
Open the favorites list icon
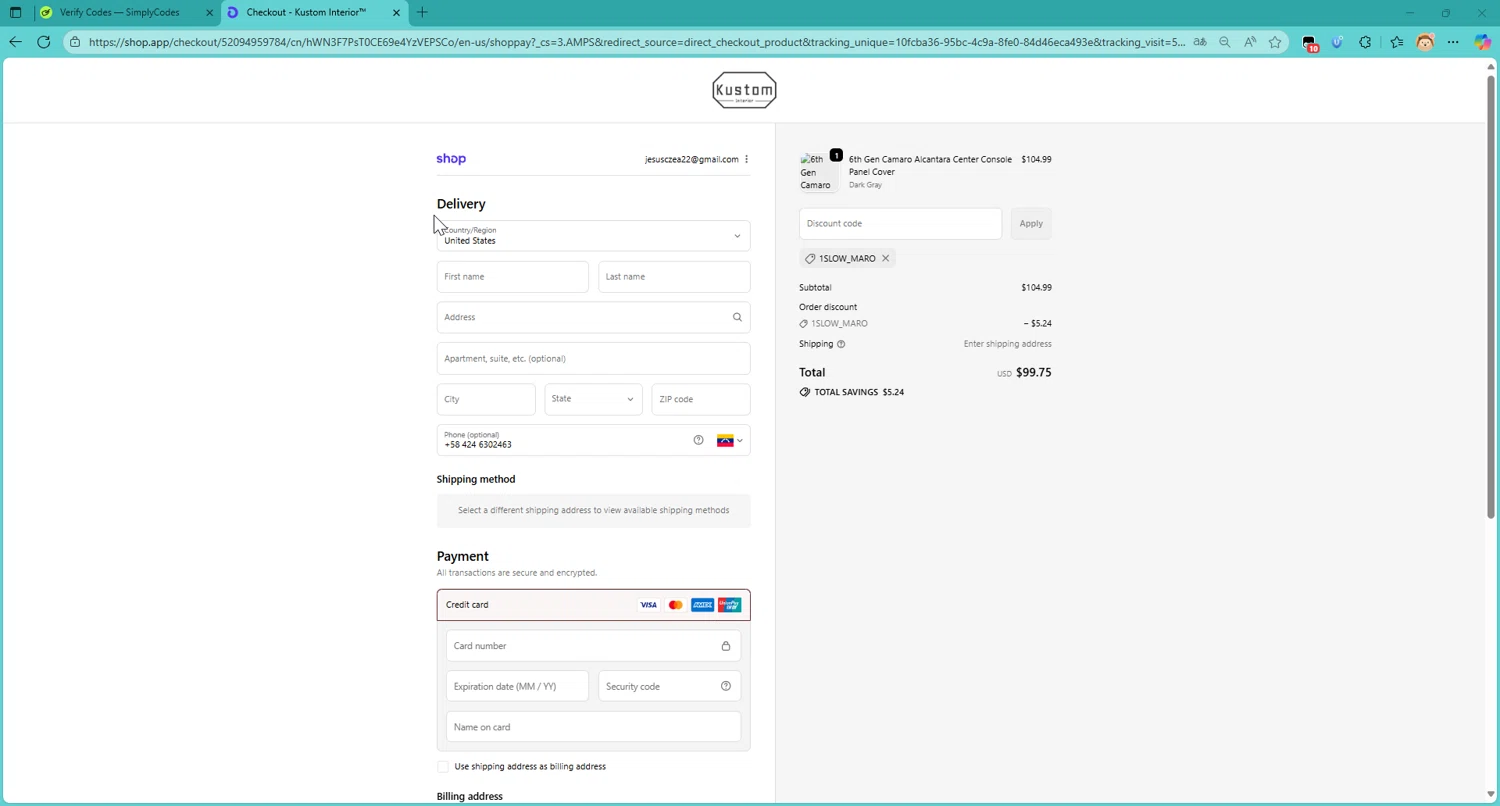pos(1397,42)
